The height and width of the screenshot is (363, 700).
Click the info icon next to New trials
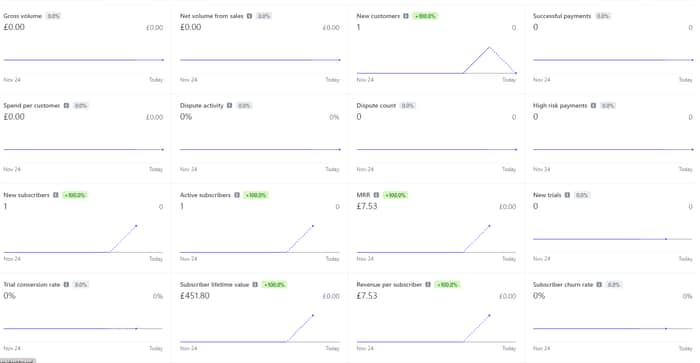(567, 195)
